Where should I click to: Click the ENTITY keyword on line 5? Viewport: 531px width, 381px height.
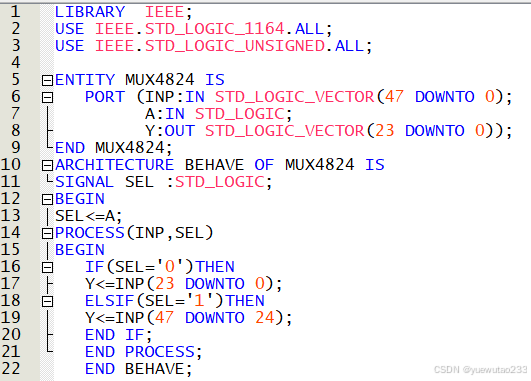(x=85, y=80)
